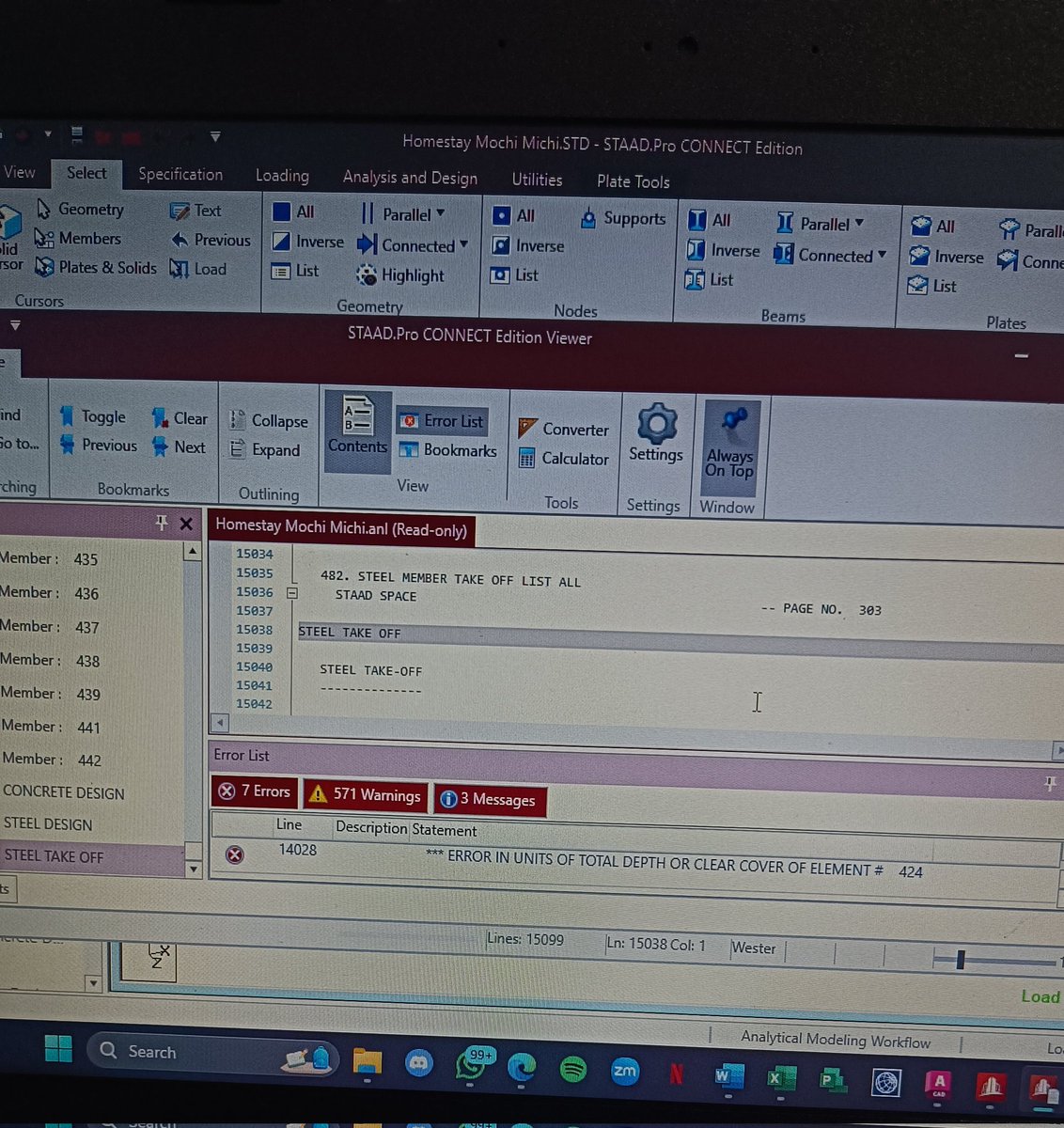Click the Load cursor tool
This screenshot has height=1128, width=1064.
coord(198,269)
